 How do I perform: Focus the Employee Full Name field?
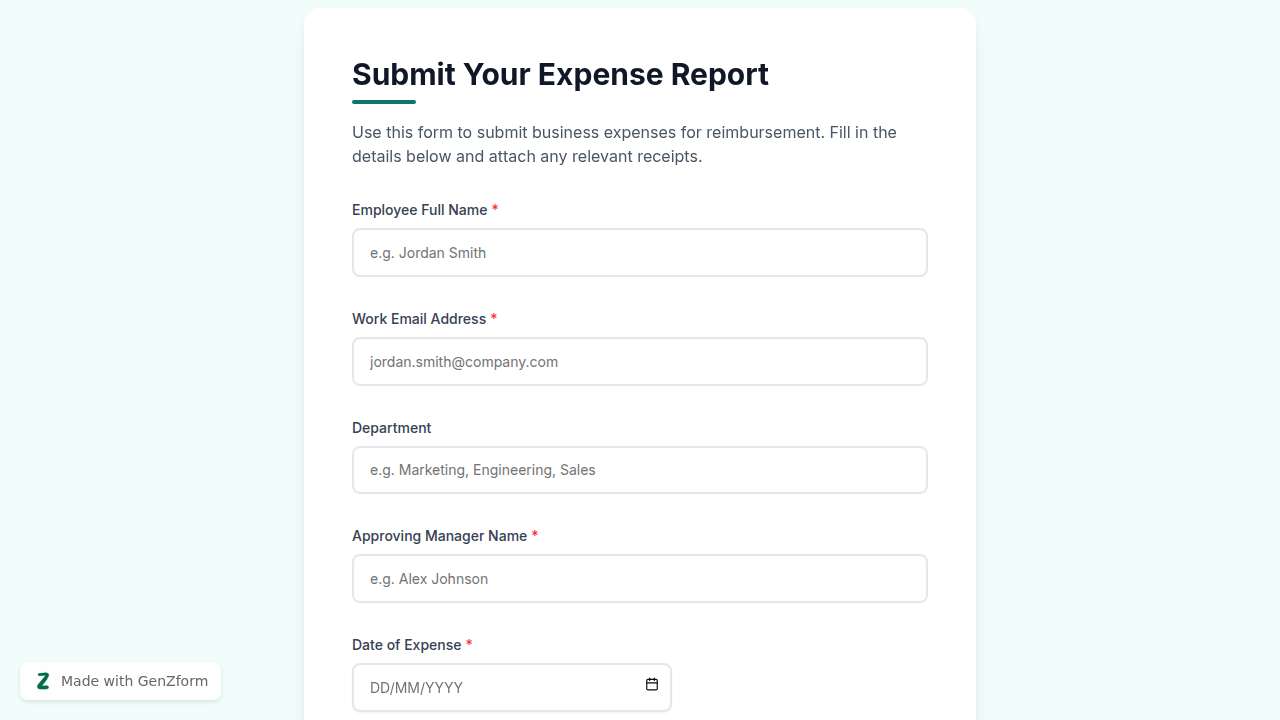[639, 253]
